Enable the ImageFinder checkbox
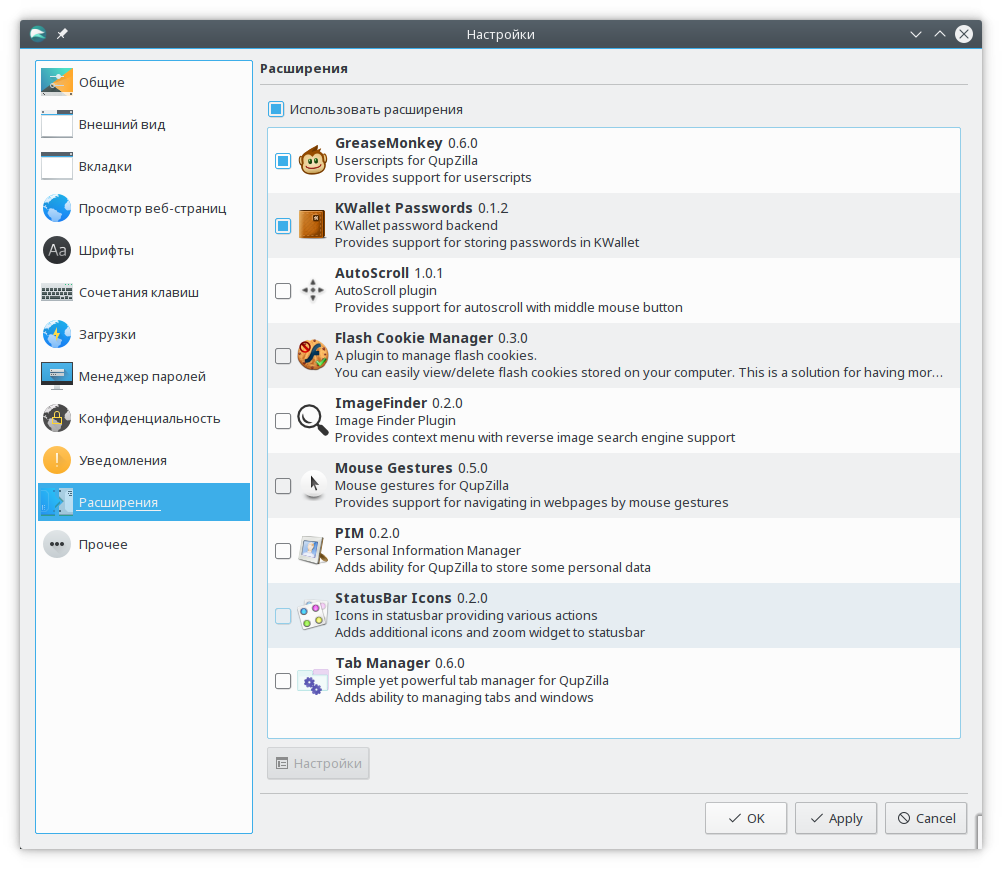This screenshot has width=1002, height=869. coord(283,420)
